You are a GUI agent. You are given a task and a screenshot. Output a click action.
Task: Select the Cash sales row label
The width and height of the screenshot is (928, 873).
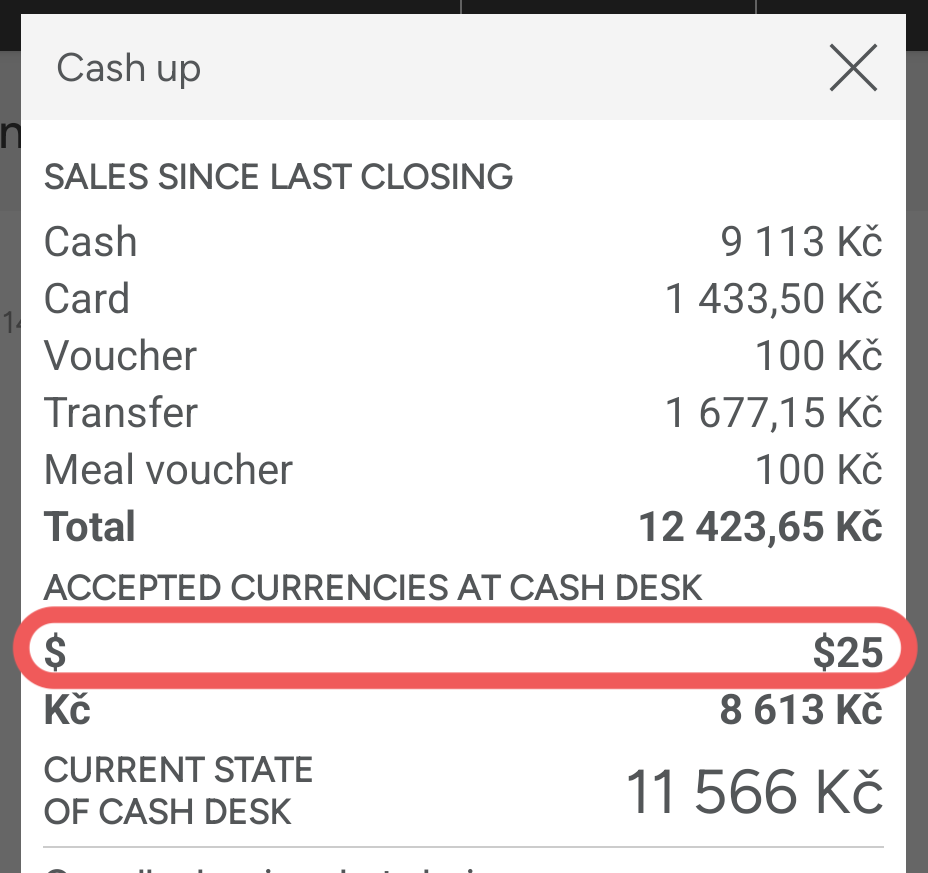tap(91, 242)
